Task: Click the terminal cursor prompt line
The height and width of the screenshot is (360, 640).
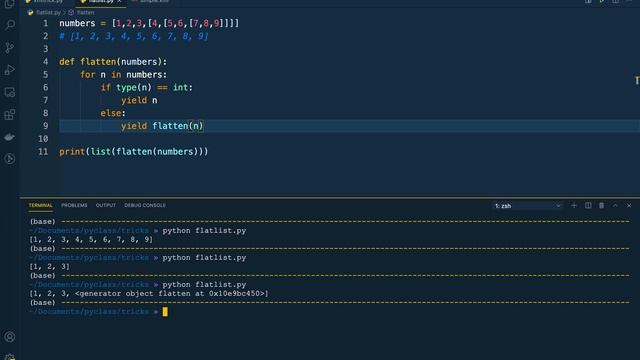Action: (x=98, y=312)
